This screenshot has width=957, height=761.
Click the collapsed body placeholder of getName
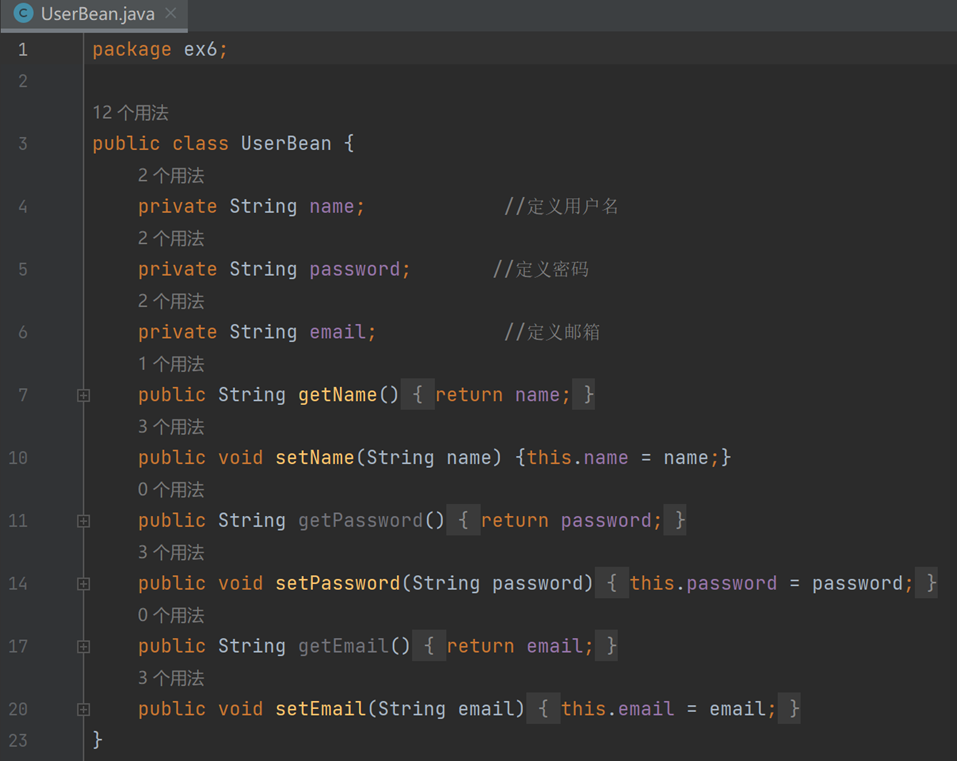tap(497, 394)
